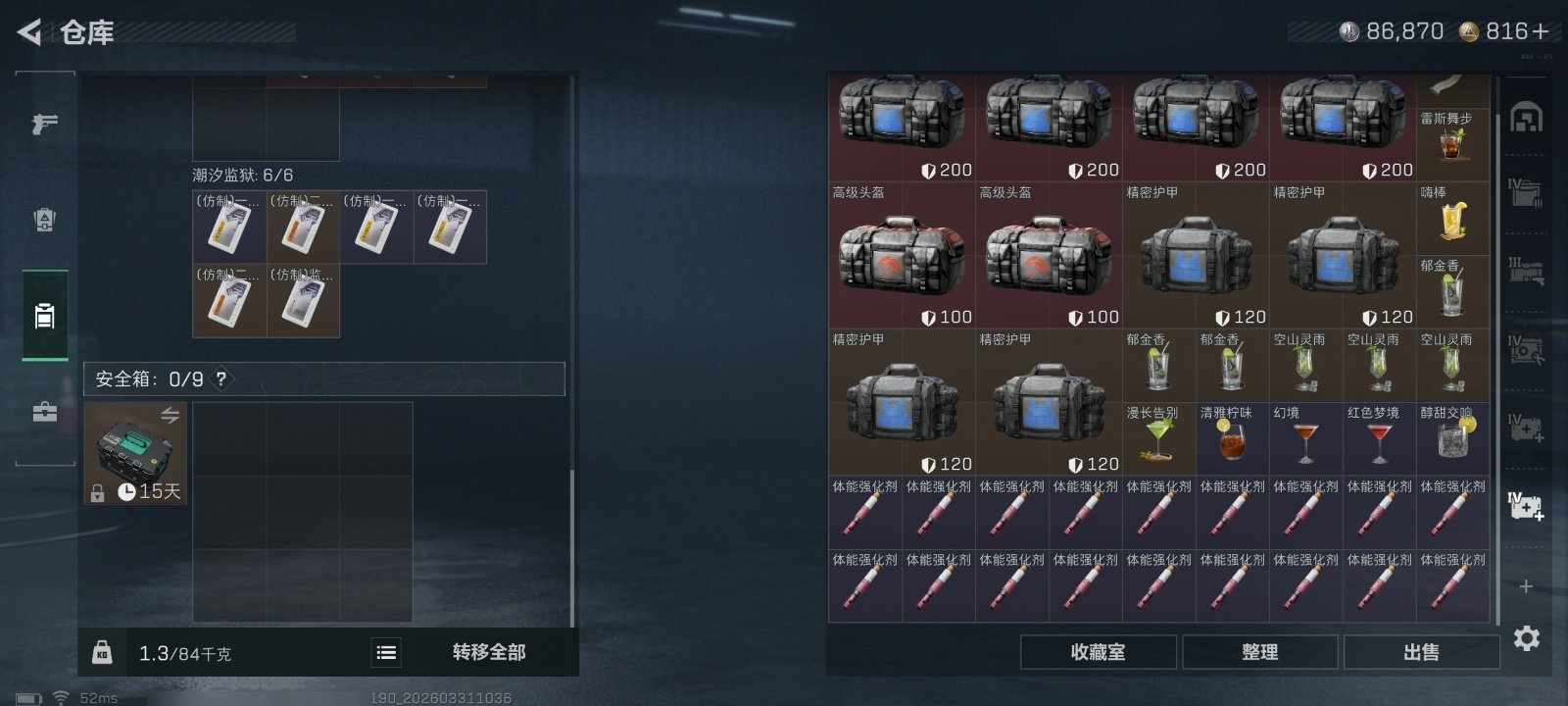Click the left panel vertical scrollbar
This screenshot has height=706, width=1568.
(572, 548)
